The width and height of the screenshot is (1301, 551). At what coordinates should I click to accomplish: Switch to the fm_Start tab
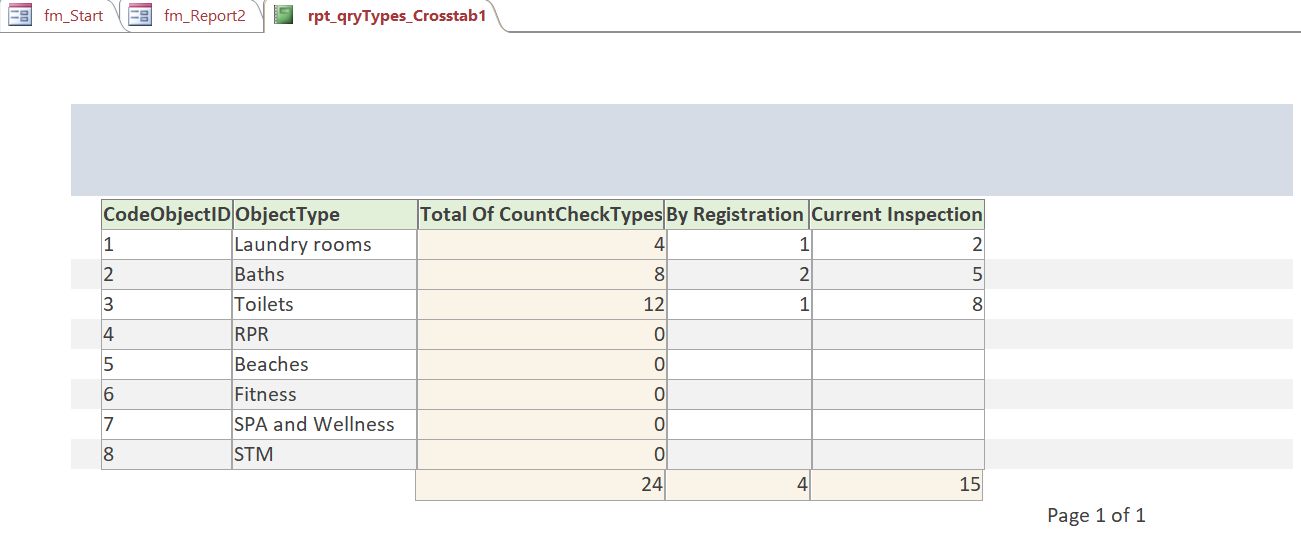(x=60, y=16)
